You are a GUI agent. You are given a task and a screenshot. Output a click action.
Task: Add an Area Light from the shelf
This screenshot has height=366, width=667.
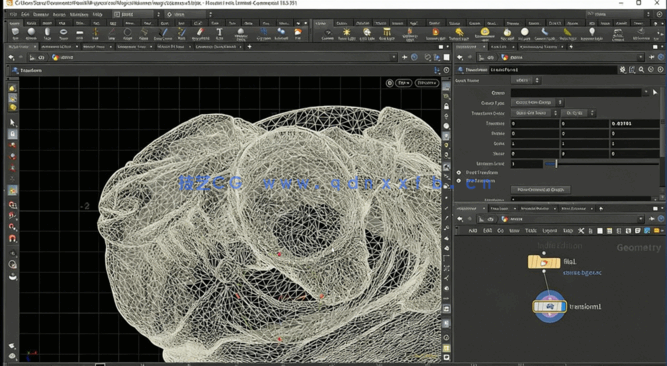coord(387,34)
